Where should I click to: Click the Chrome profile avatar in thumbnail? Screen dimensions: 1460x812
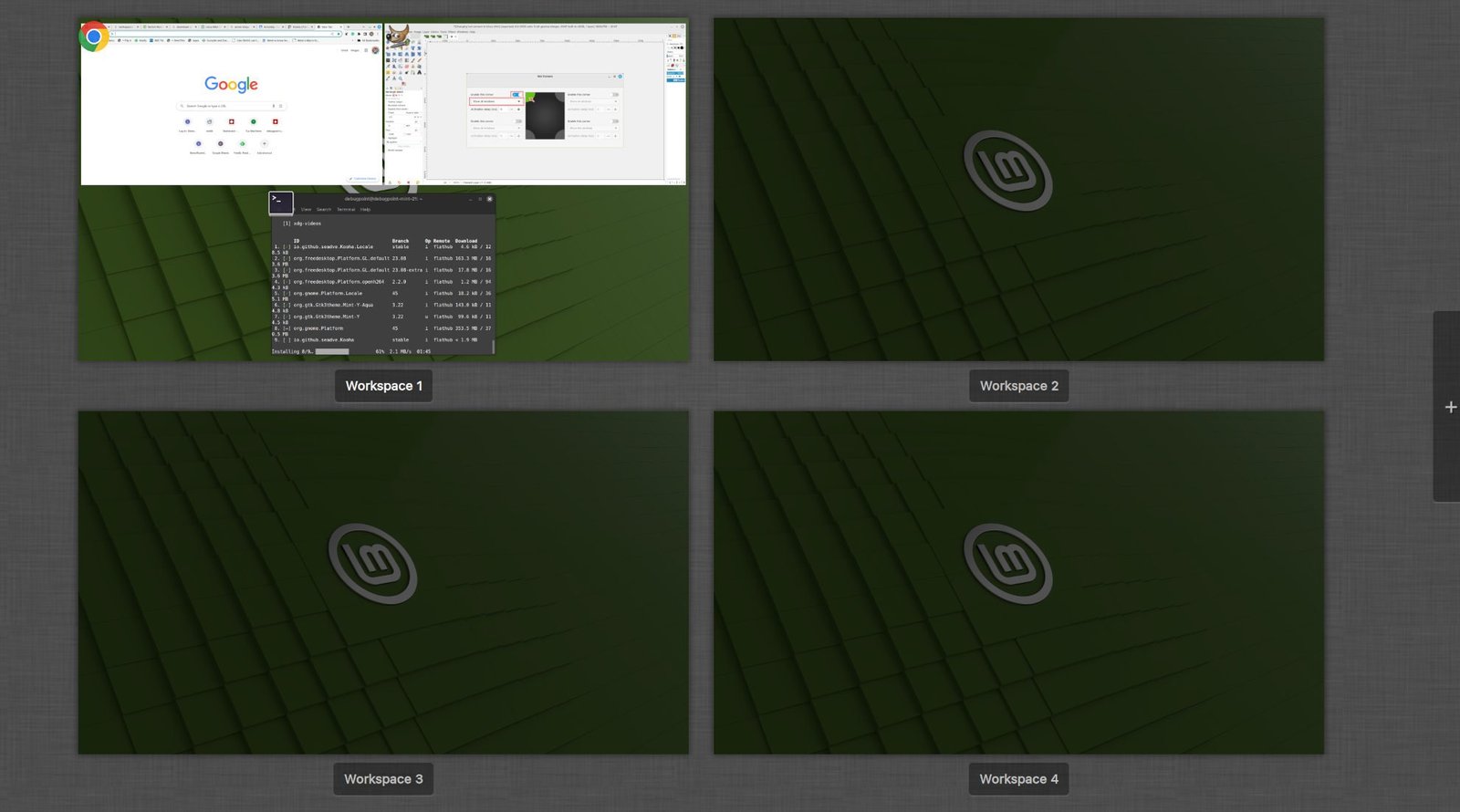[375, 50]
